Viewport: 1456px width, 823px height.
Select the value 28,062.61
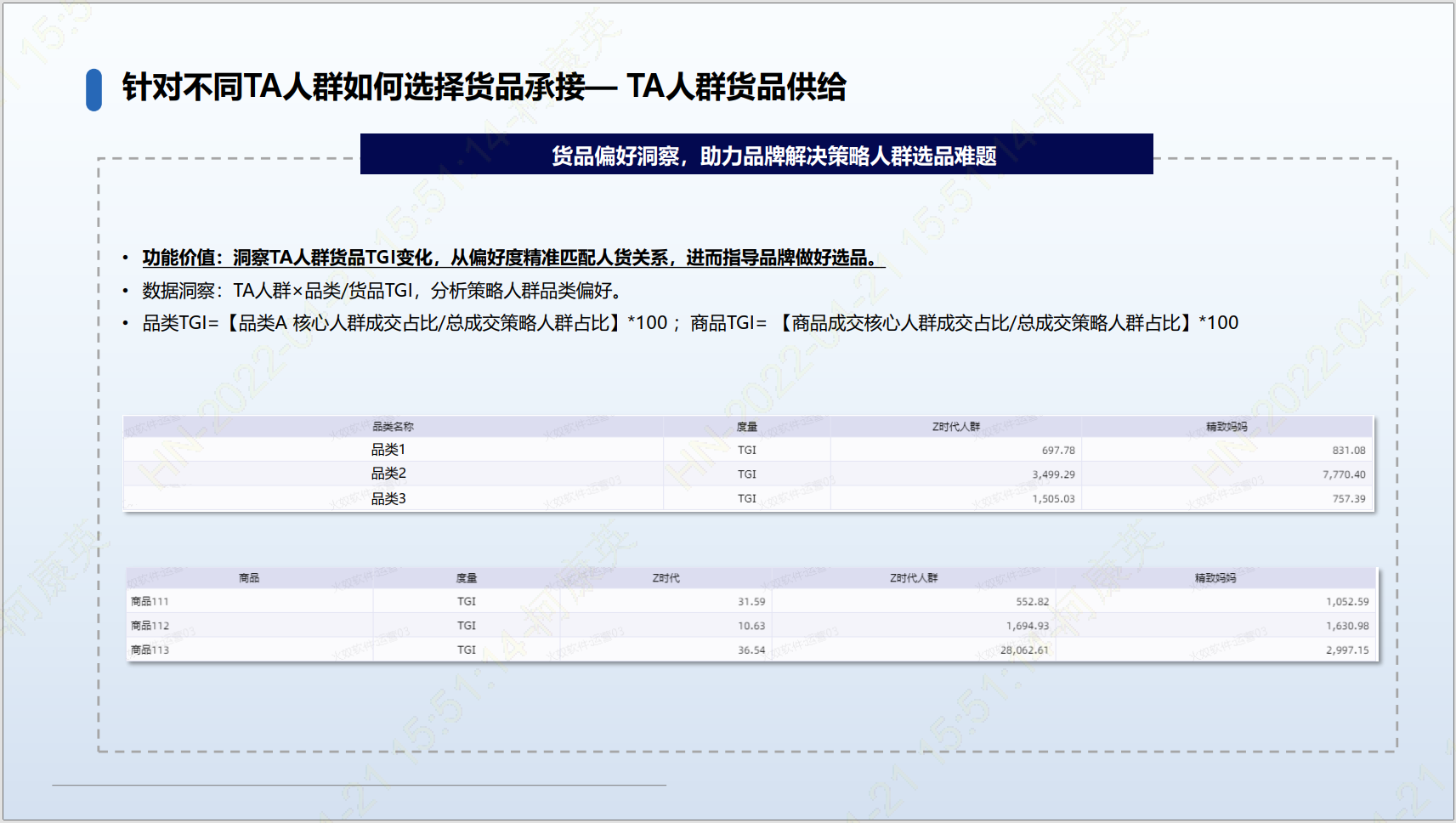click(1024, 650)
